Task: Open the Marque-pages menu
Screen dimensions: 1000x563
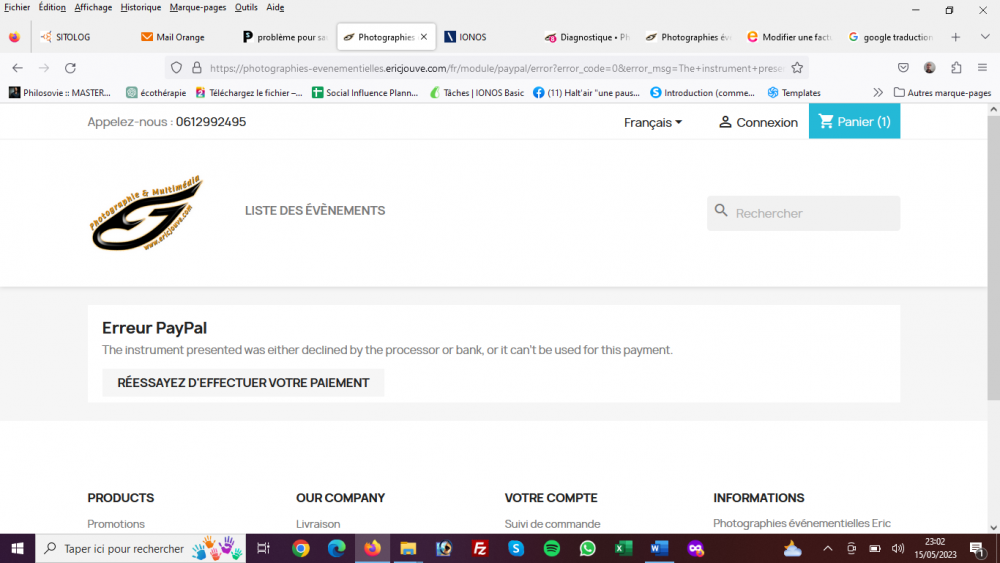Action: pyautogui.click(x=198, y=8)
